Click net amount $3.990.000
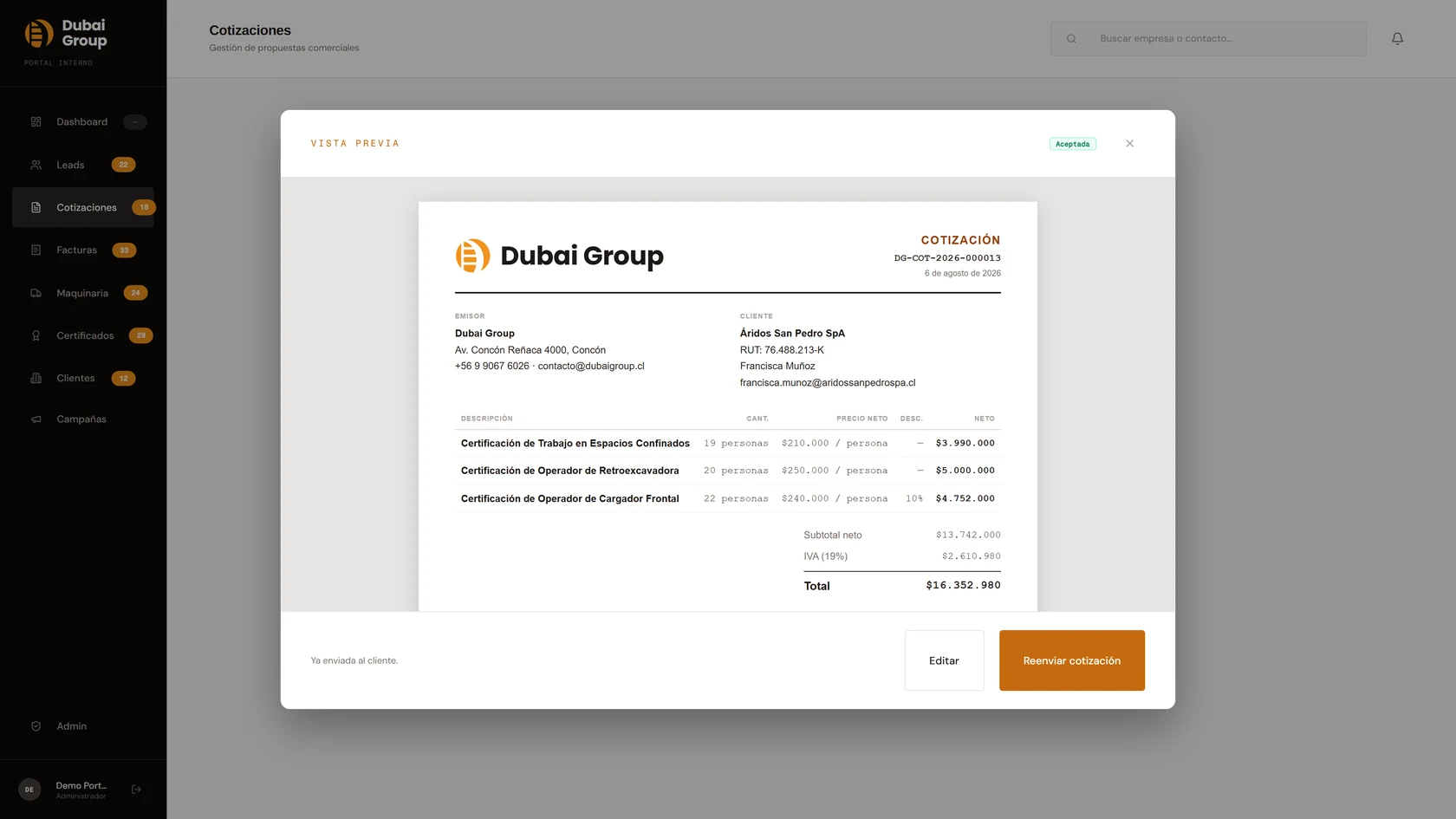Viewport: 1456px width, 819px height. tap(965, 443)
